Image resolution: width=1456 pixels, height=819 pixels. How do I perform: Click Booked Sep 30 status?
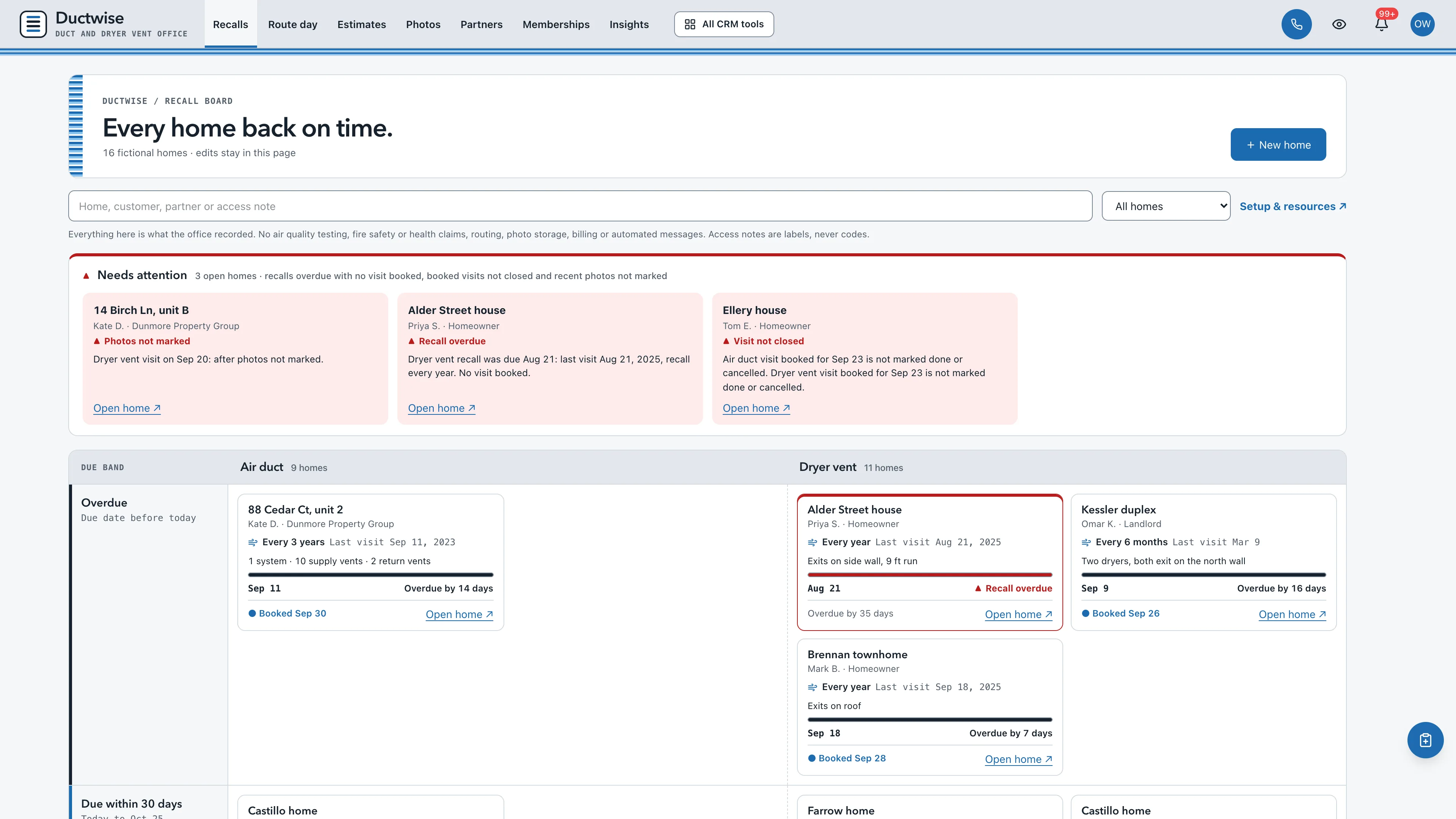(x=287, y=613)
